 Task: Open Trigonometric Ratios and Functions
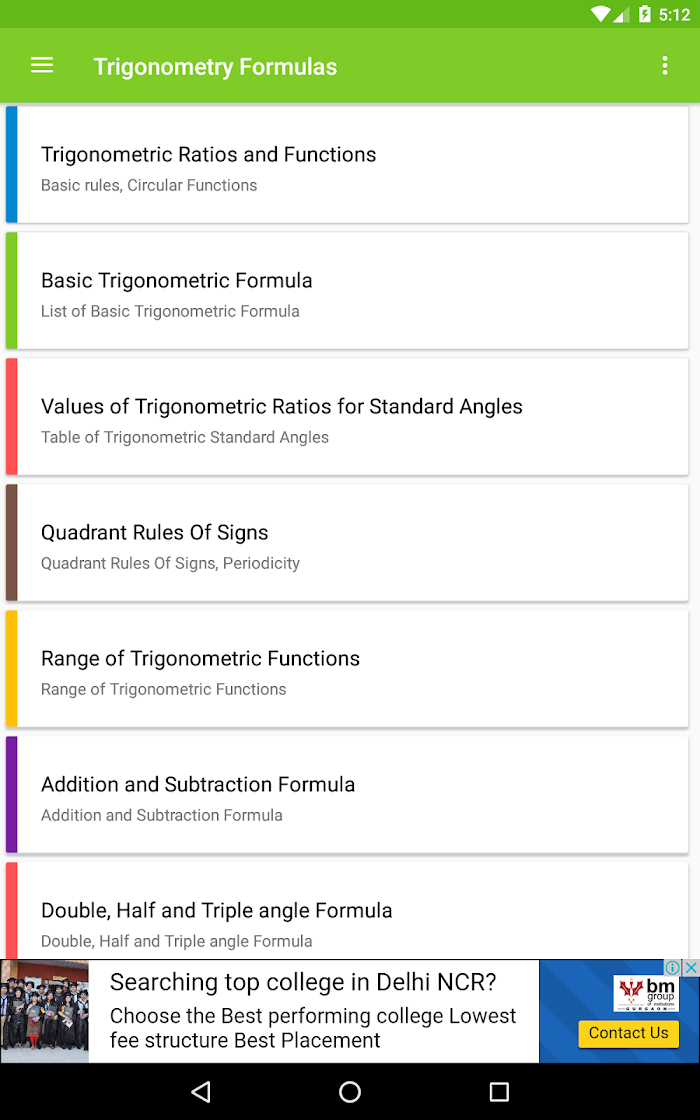pyautogui.click(x=347, y=165)
